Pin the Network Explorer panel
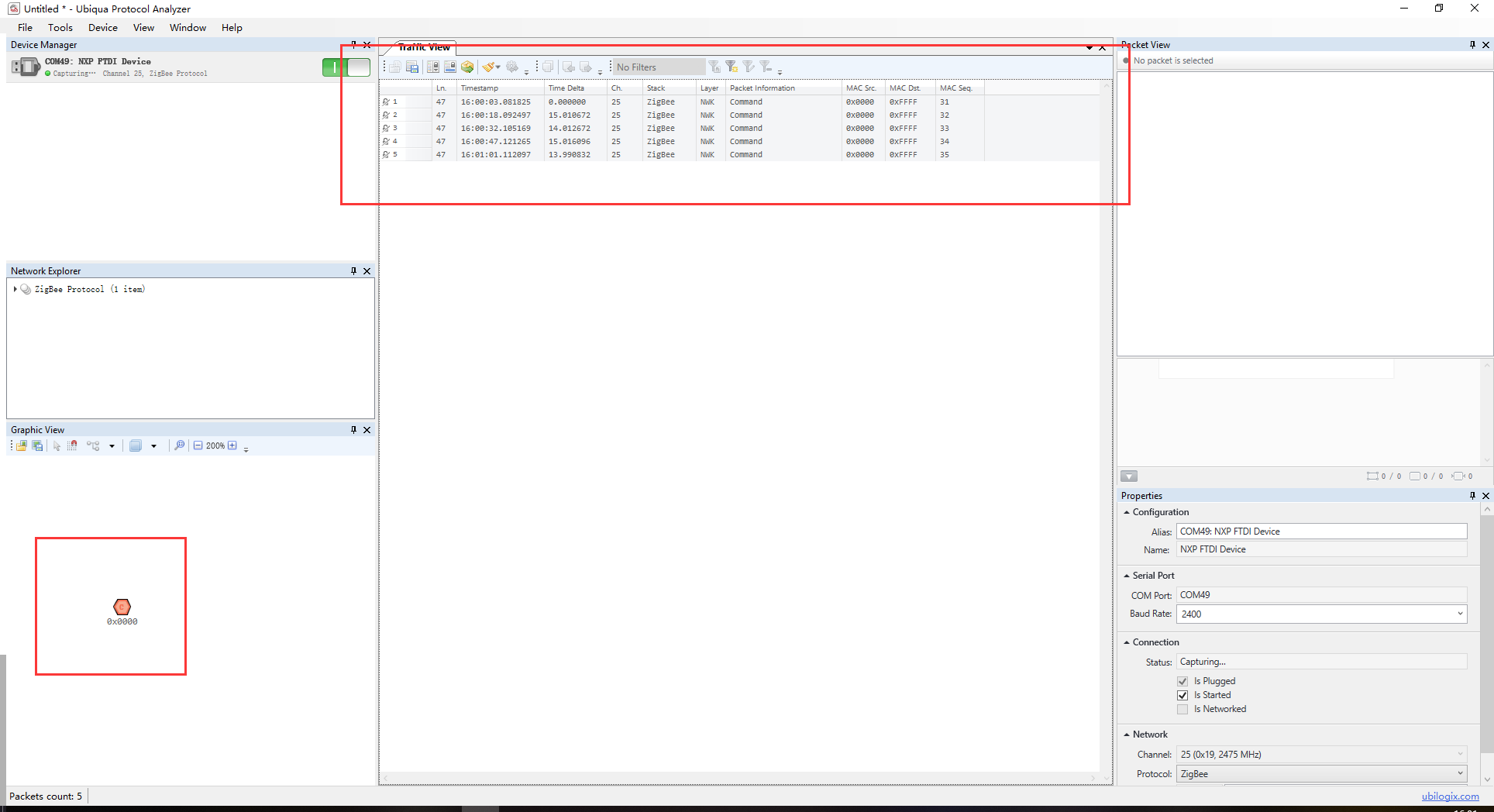Image resolution: width=1494 pixels, height=812 pixels. tap(353, 271)
